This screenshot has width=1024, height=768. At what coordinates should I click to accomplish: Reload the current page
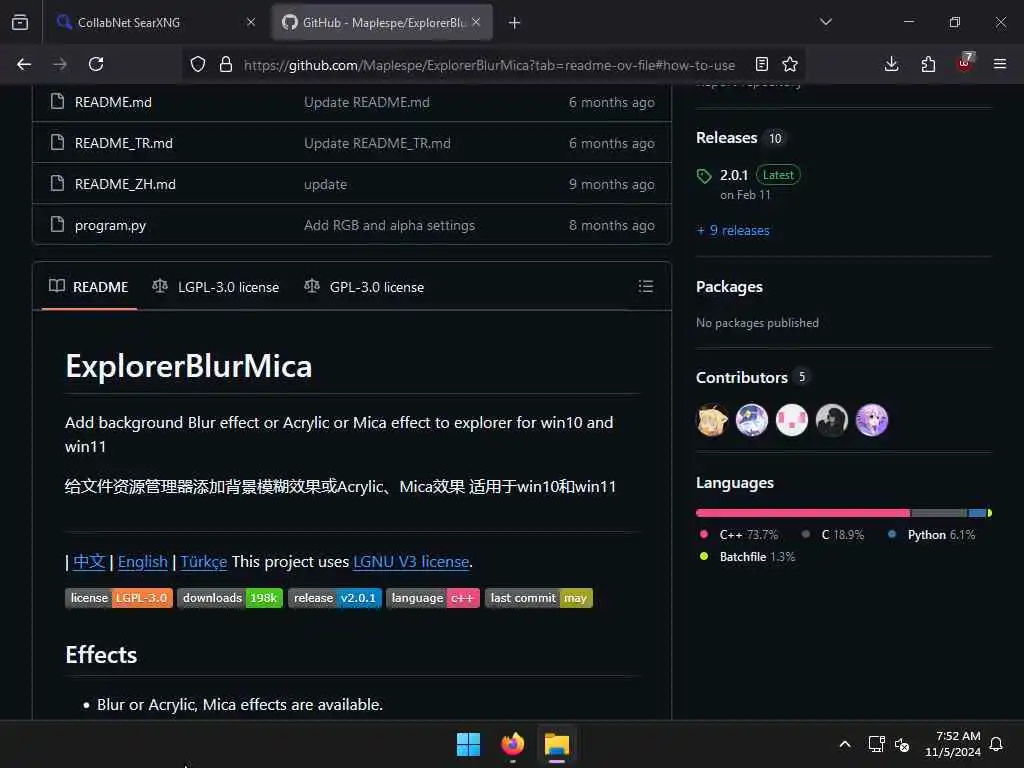(96, 64)
